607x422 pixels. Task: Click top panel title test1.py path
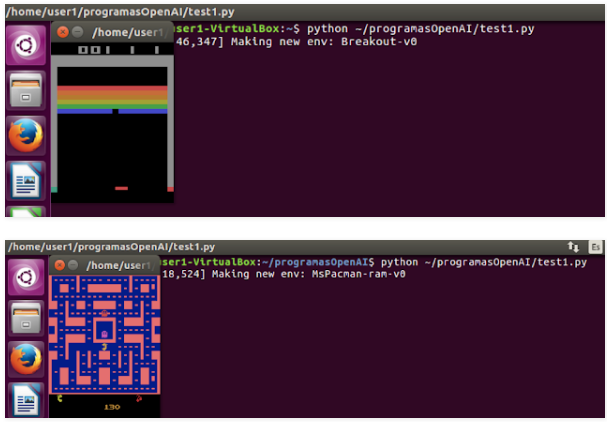click(x=120, y=12)
